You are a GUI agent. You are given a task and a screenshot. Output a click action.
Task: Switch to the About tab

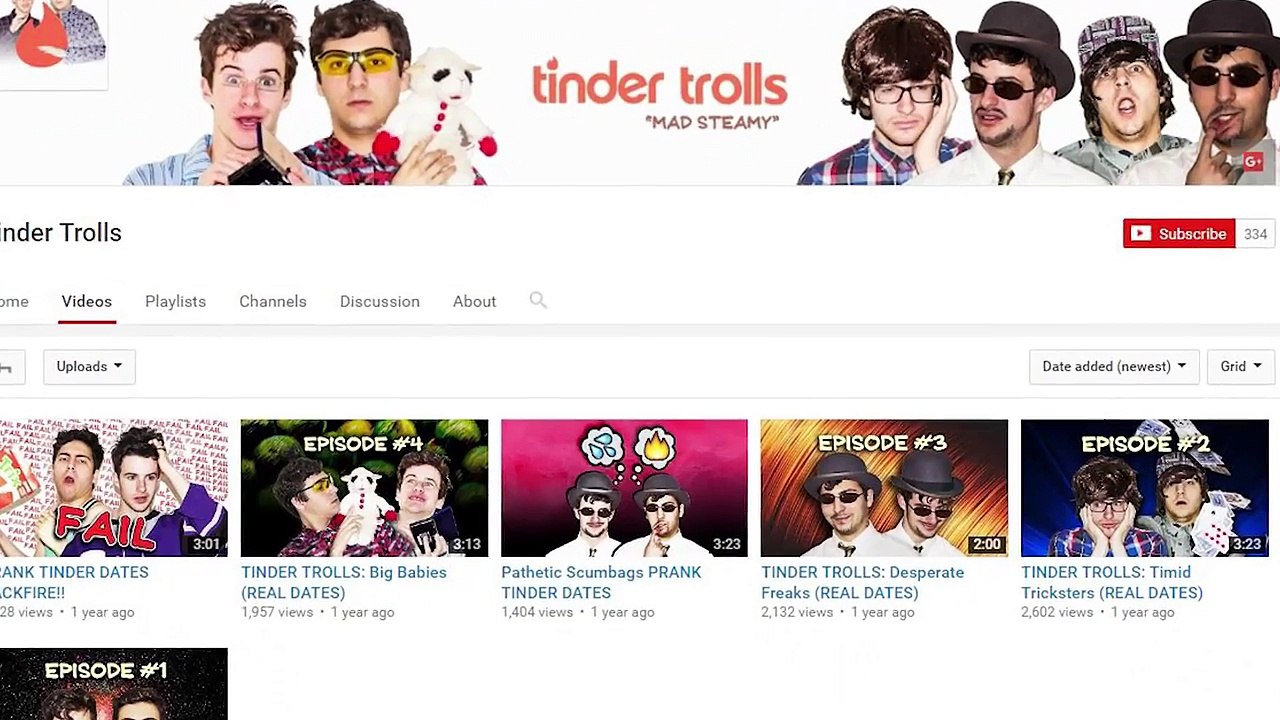(x=474, y=301)
